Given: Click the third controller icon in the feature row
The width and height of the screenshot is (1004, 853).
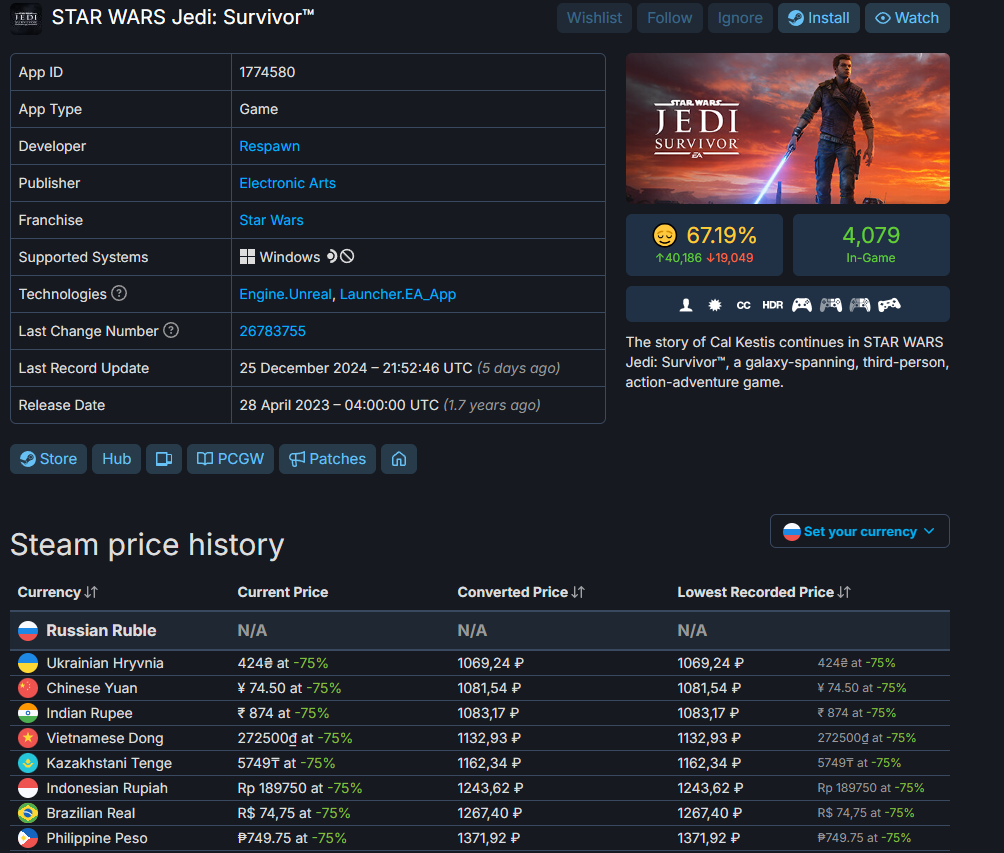Looking at the screenshot, I should [x=860, y=305].
